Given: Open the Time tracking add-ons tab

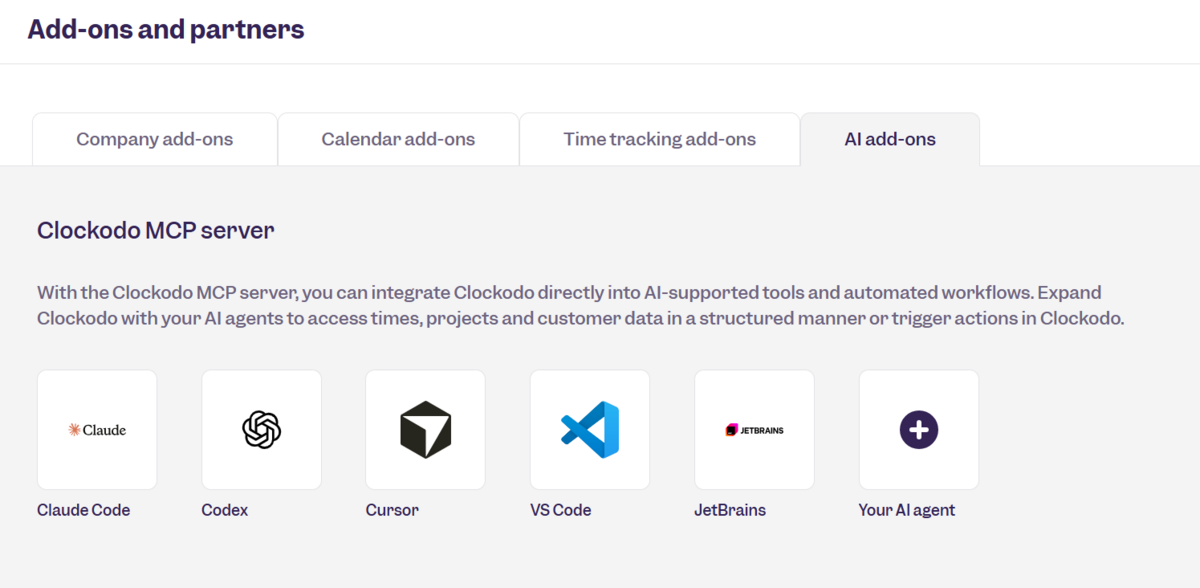Looking at the screenshot, I should click(x=660, y=139).
